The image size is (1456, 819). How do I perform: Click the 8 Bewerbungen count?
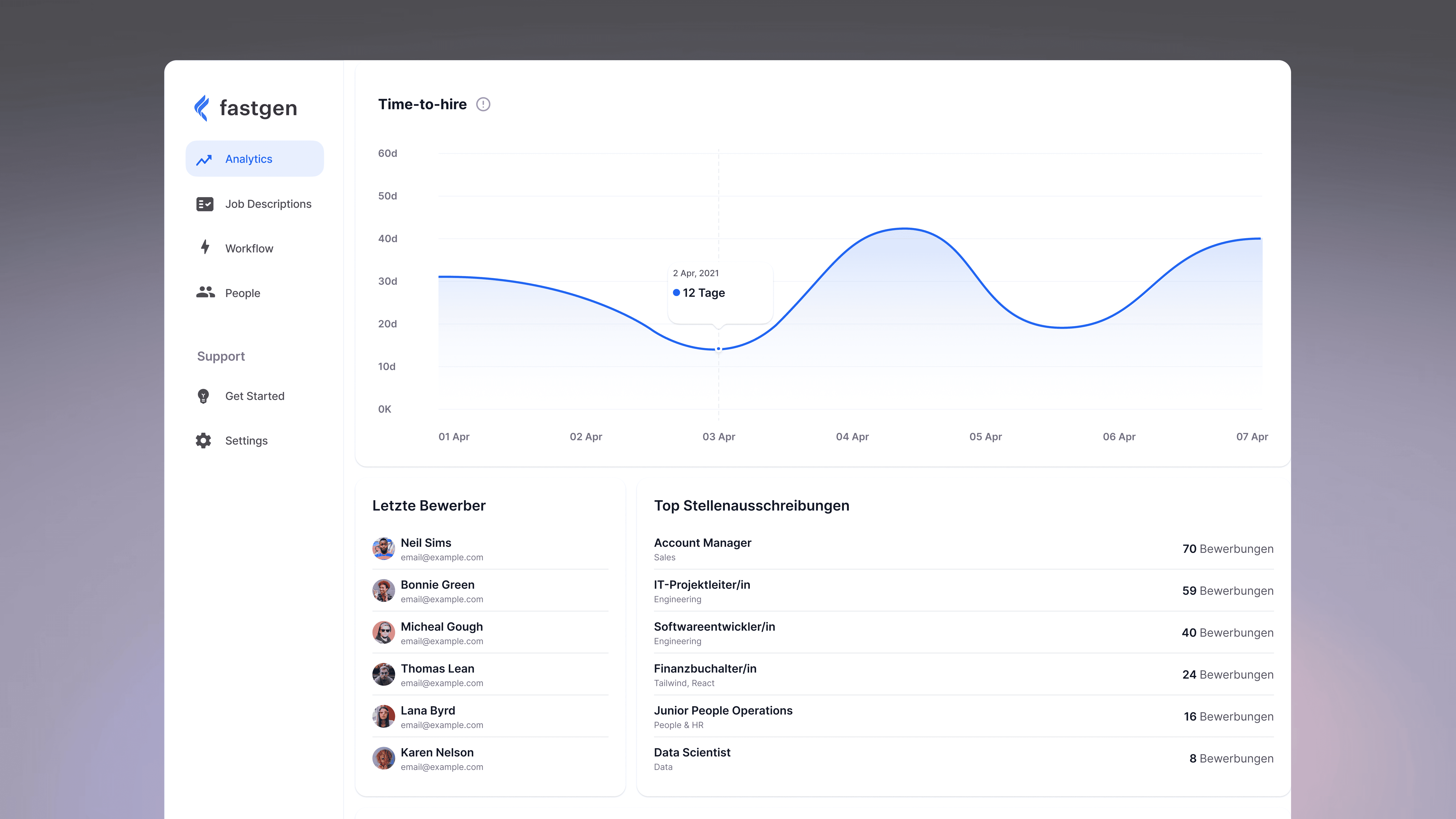coord(1231,759)
